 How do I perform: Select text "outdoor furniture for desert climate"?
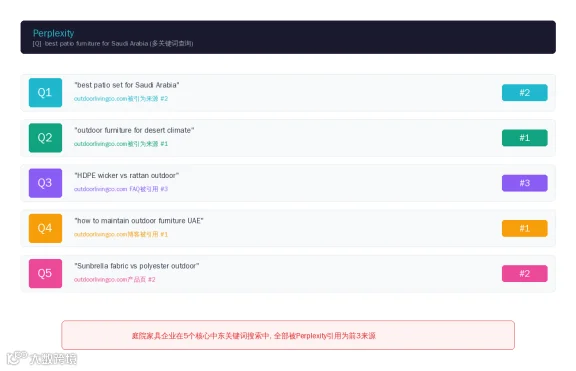coord(134,130)
